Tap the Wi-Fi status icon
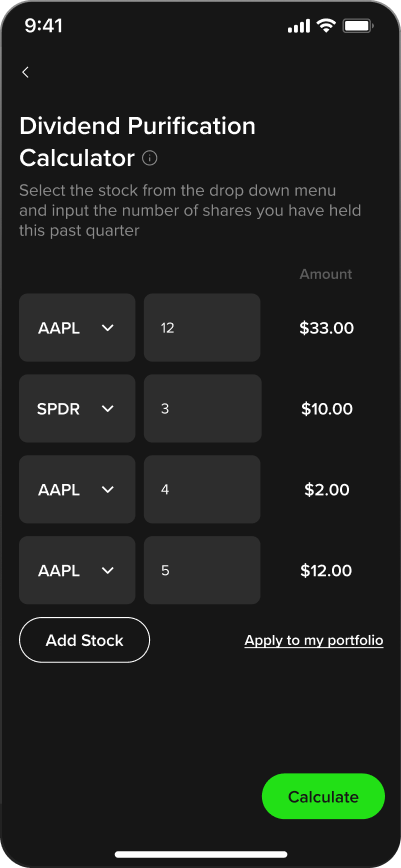The width and height of the screenshot is (401, 868). coord(326,26)
